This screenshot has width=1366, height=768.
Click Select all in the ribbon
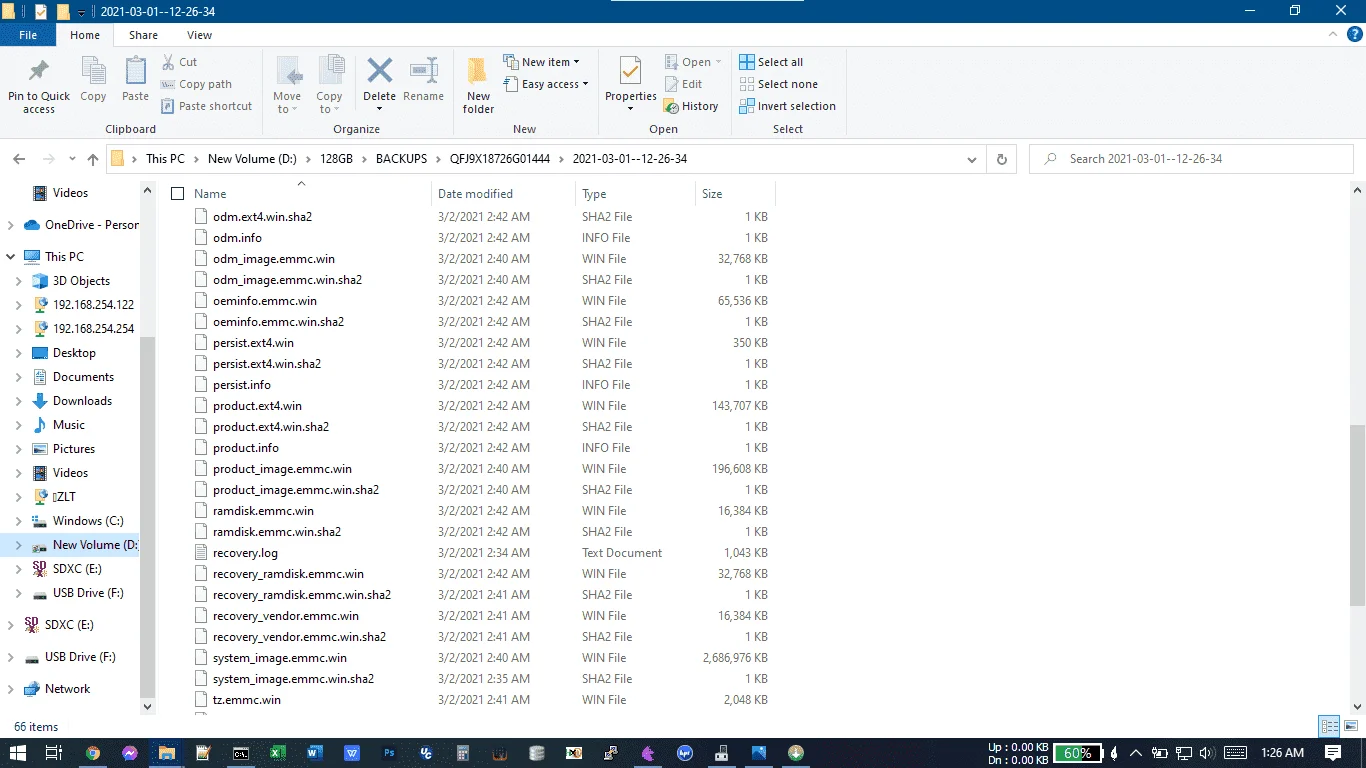coord(771,62)
